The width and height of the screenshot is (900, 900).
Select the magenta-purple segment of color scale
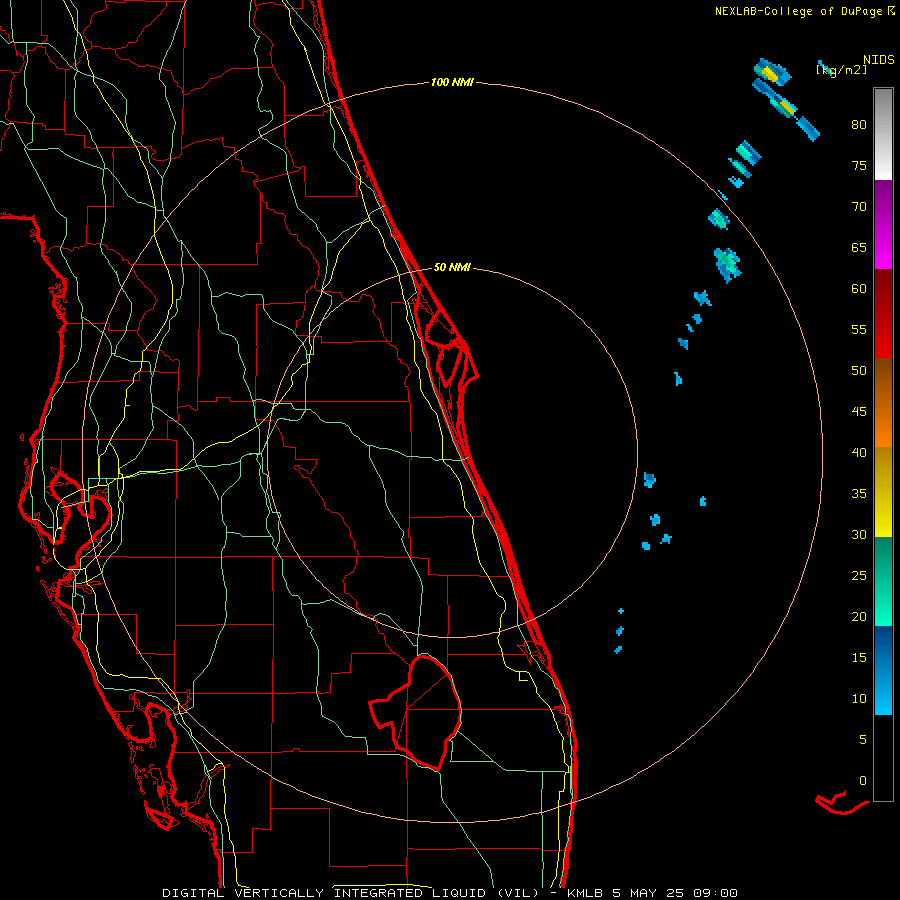coord(883,224)
